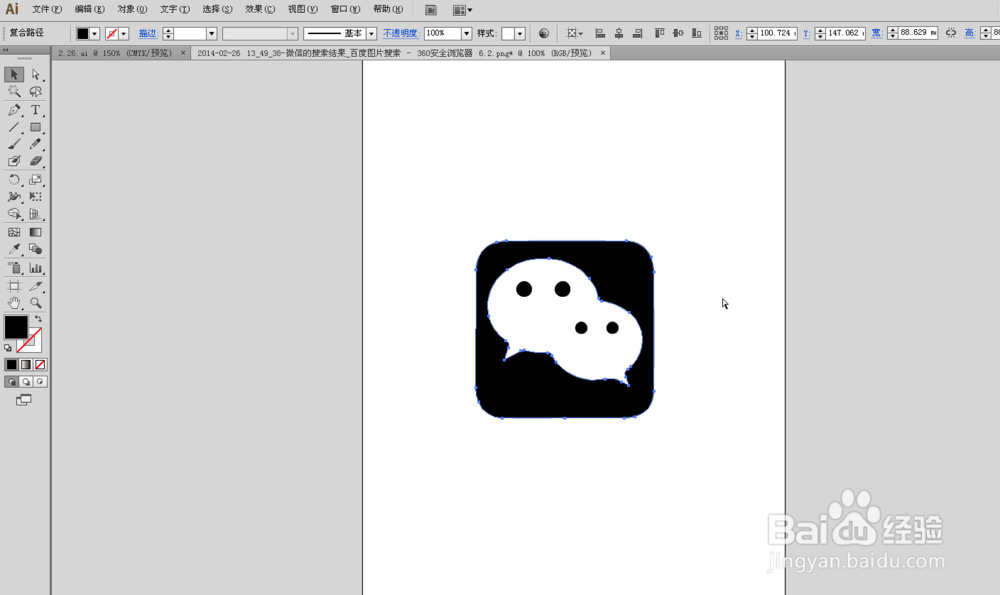Select the Pen tool
Screen dimensions: 1000x595
coord(14,110)
